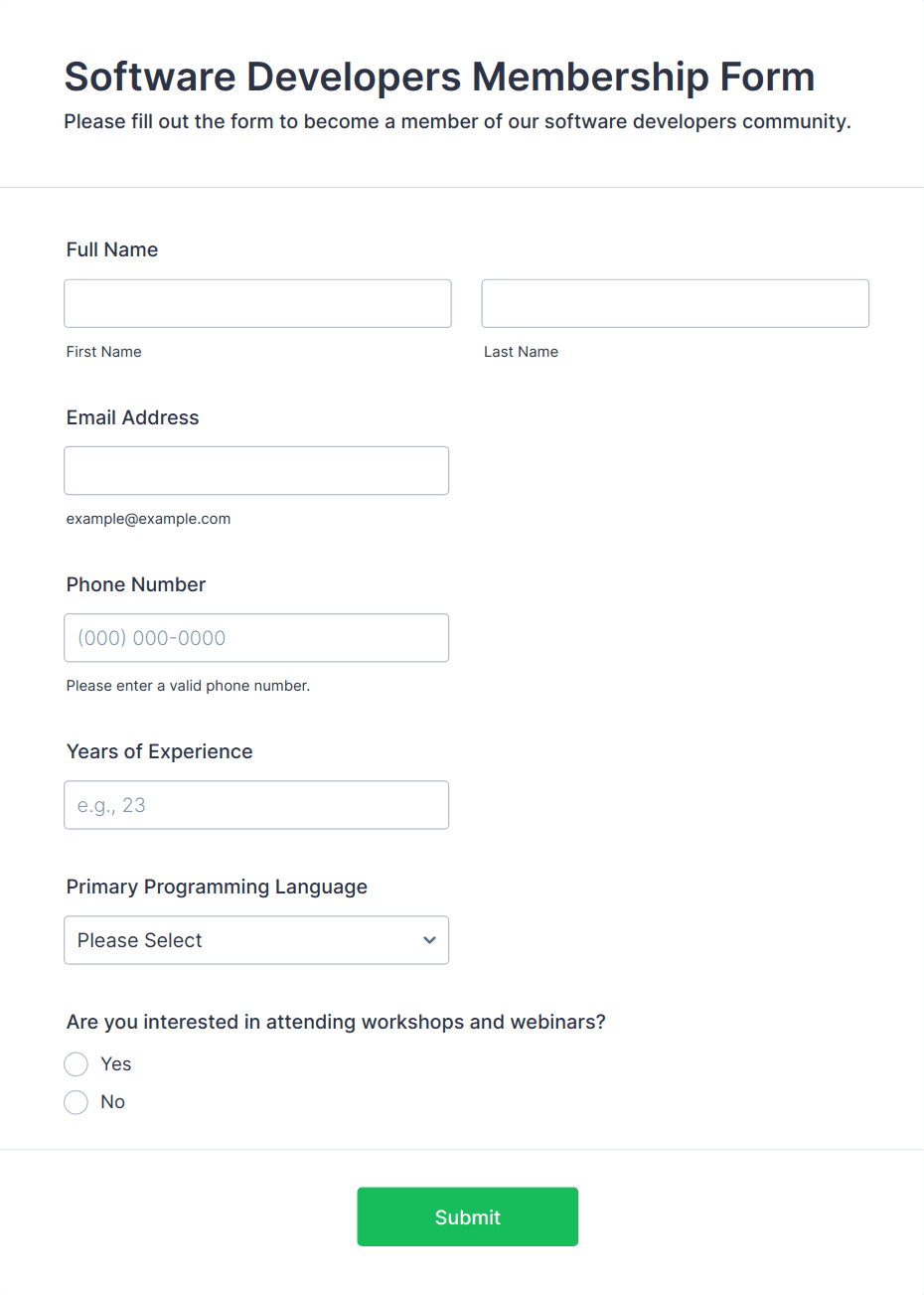The height and width of the screenshot is (1295, 924).
Task: Click the workshops and webinars question text
Action: [336, 1022]
